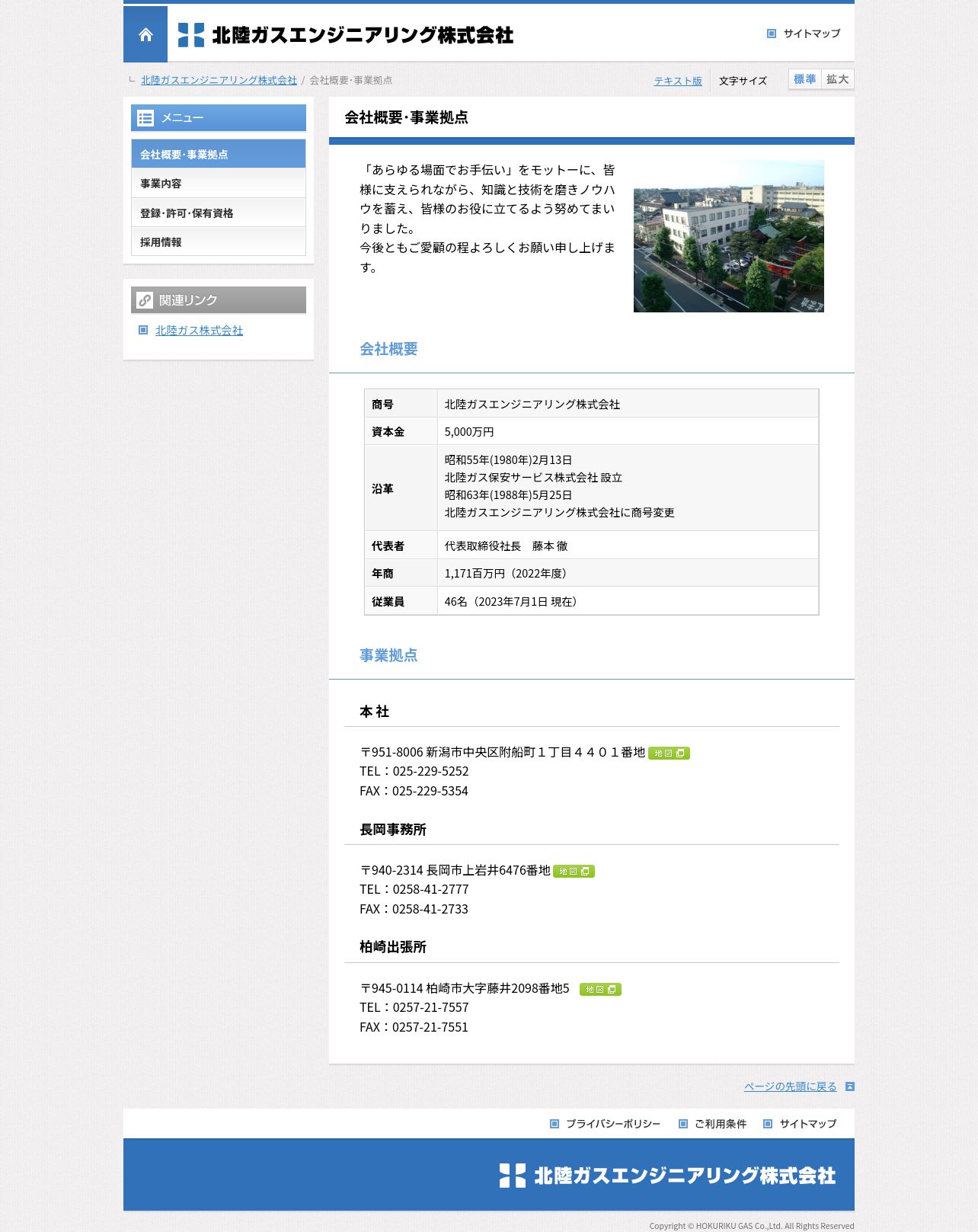Select 会社概要・事業拠点 in the side menu
The width and height of the screenshot is (978, 1232).
click(x=219, y=154)
